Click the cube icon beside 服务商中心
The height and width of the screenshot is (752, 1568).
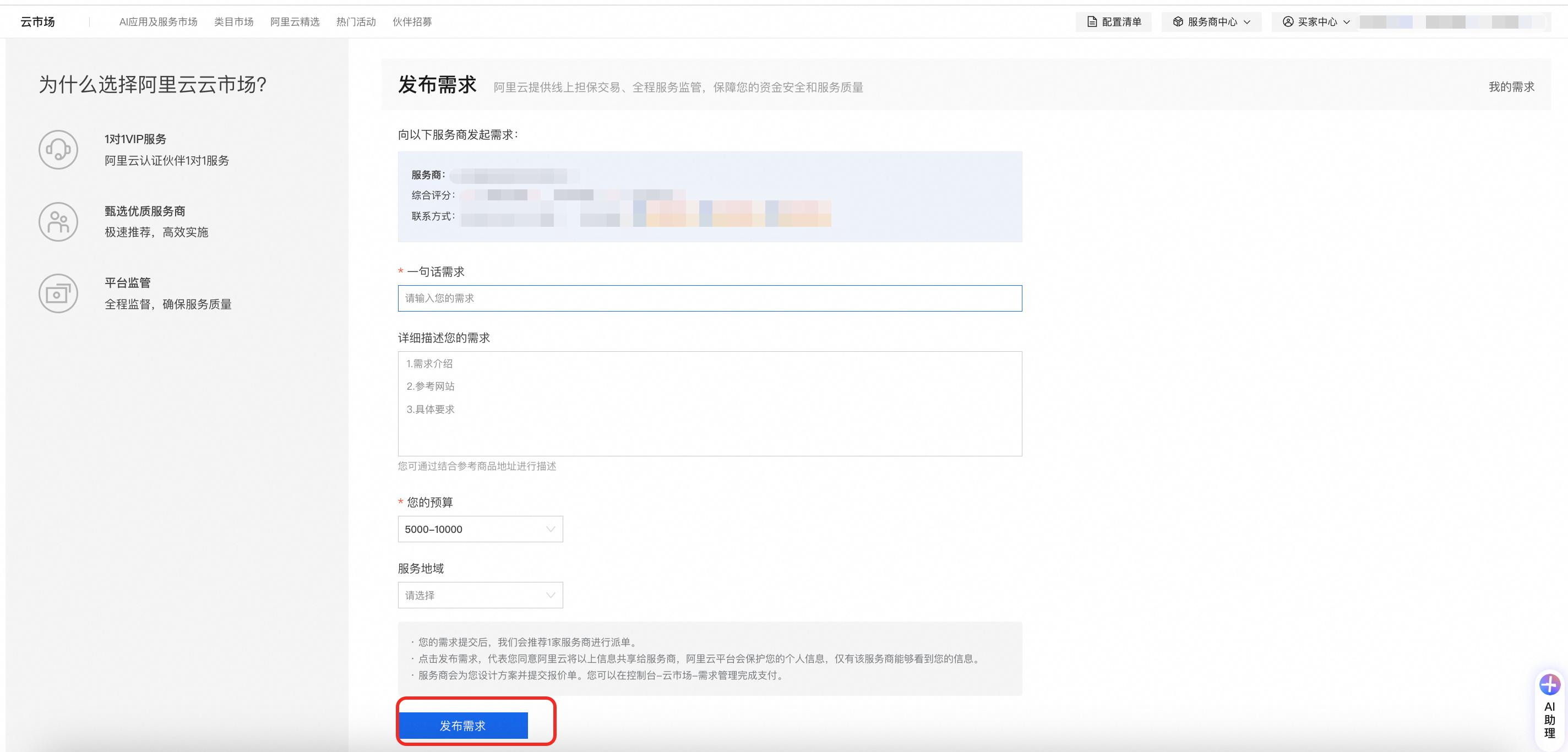pos(1178,22)
